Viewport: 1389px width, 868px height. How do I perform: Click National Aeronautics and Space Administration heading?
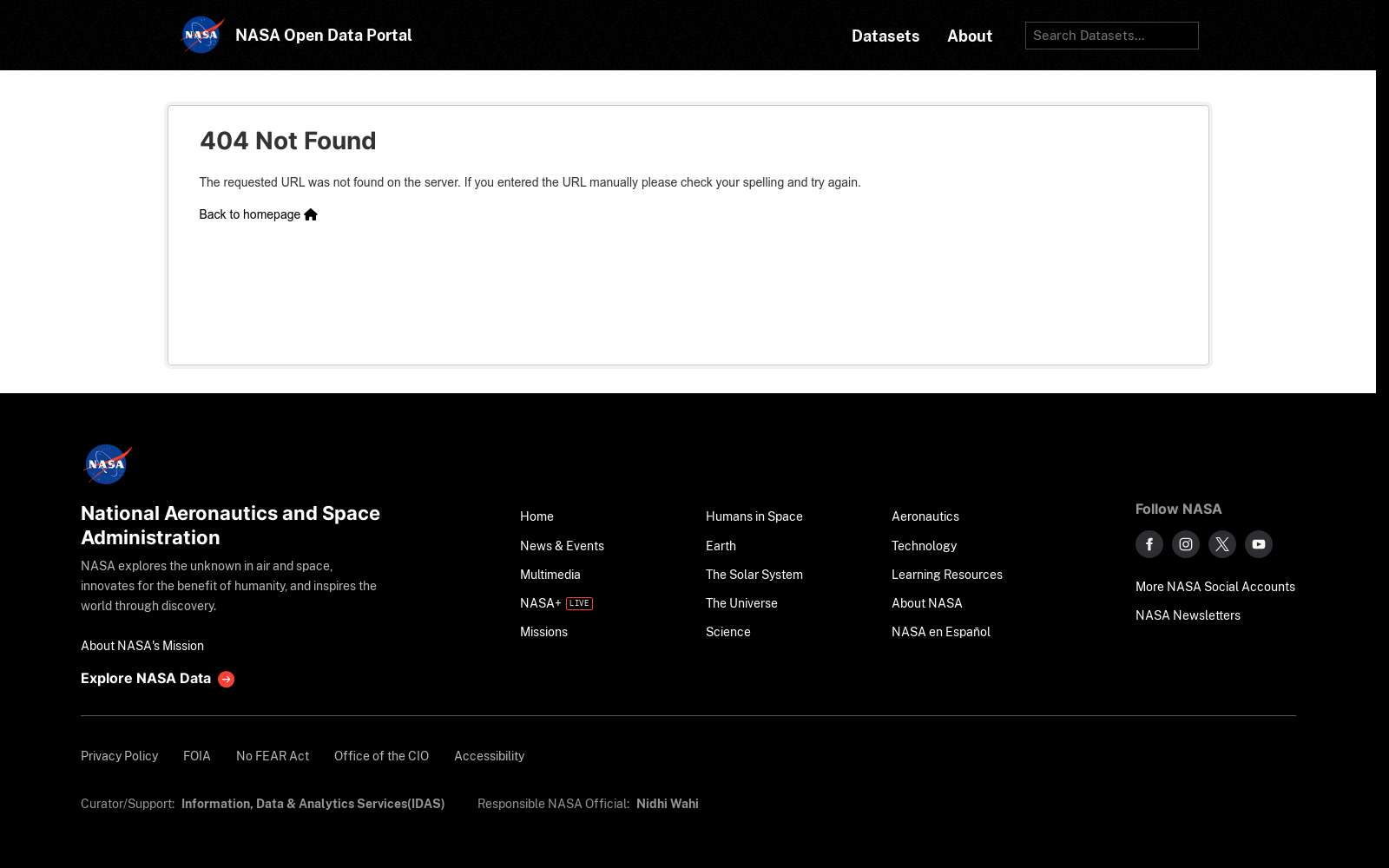(x=231, y=525)
